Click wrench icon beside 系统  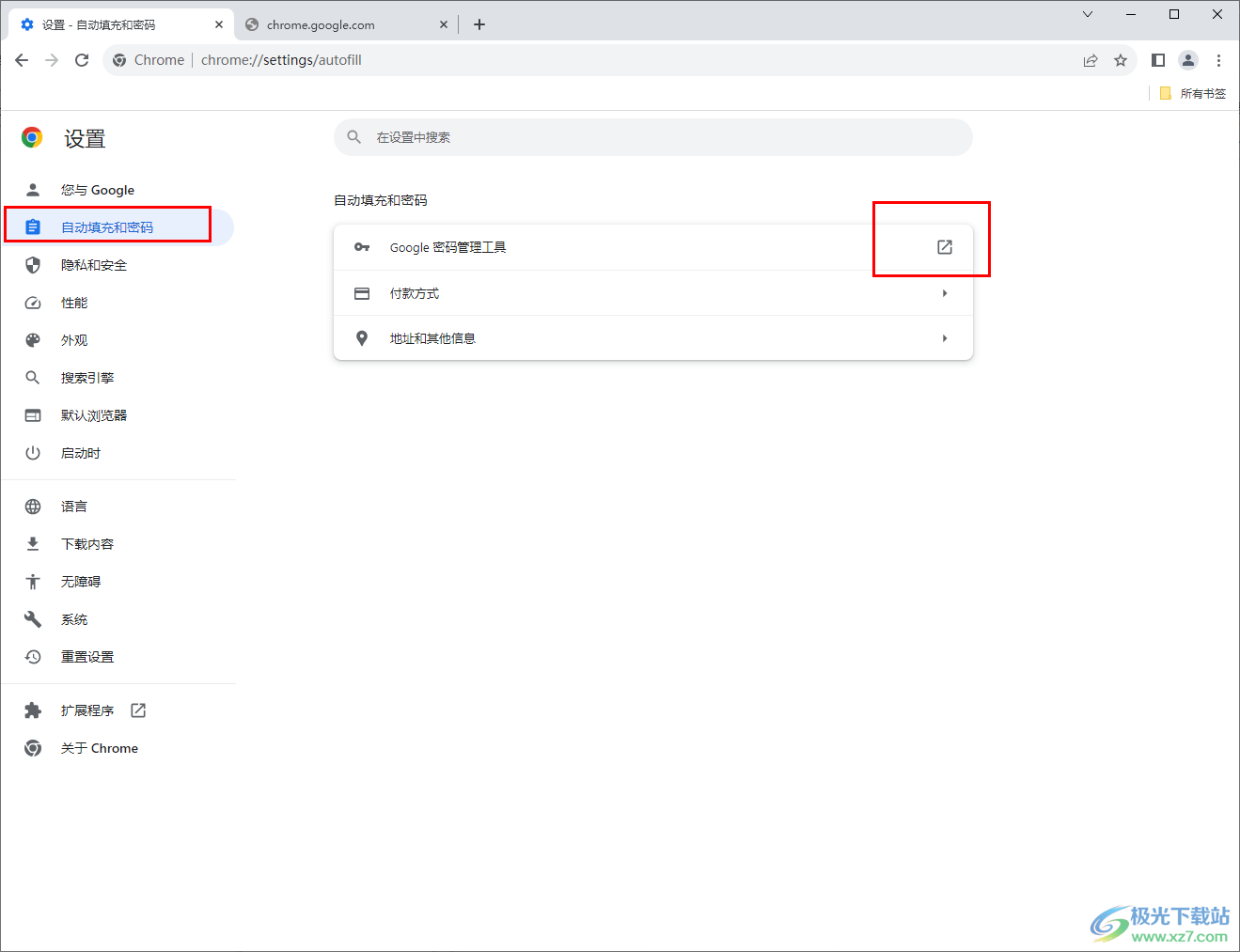tap(33, 619)
